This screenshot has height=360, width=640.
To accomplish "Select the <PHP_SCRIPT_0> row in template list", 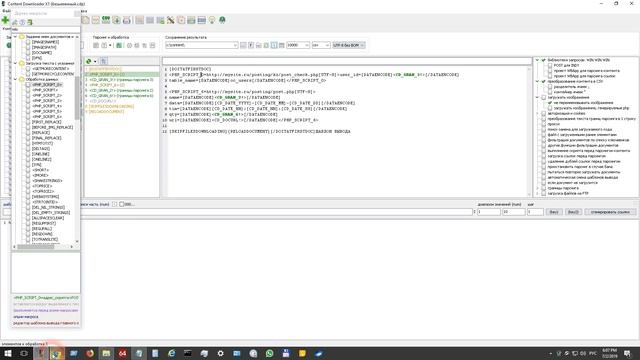I will [122, 74].
